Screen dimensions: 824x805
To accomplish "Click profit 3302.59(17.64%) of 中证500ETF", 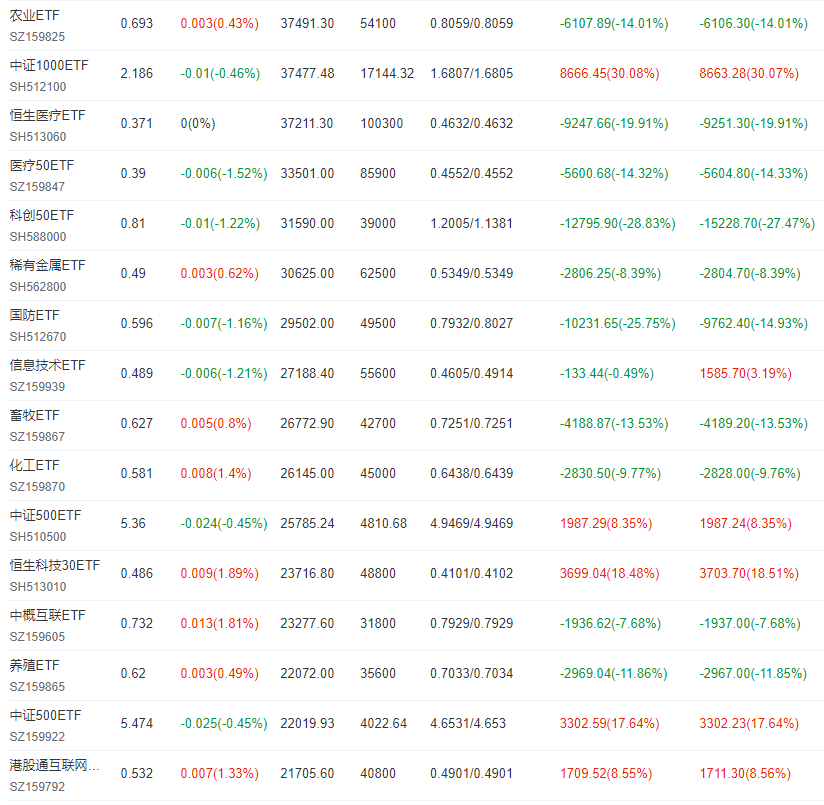I will coord(610,724).
